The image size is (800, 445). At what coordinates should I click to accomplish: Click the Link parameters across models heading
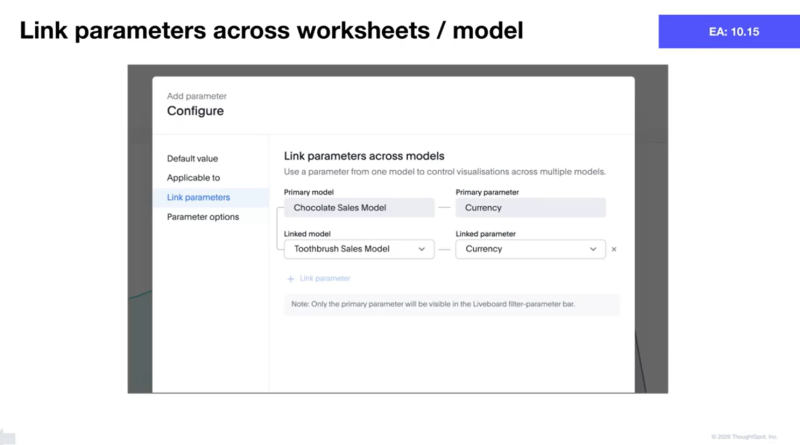(364, 156)
